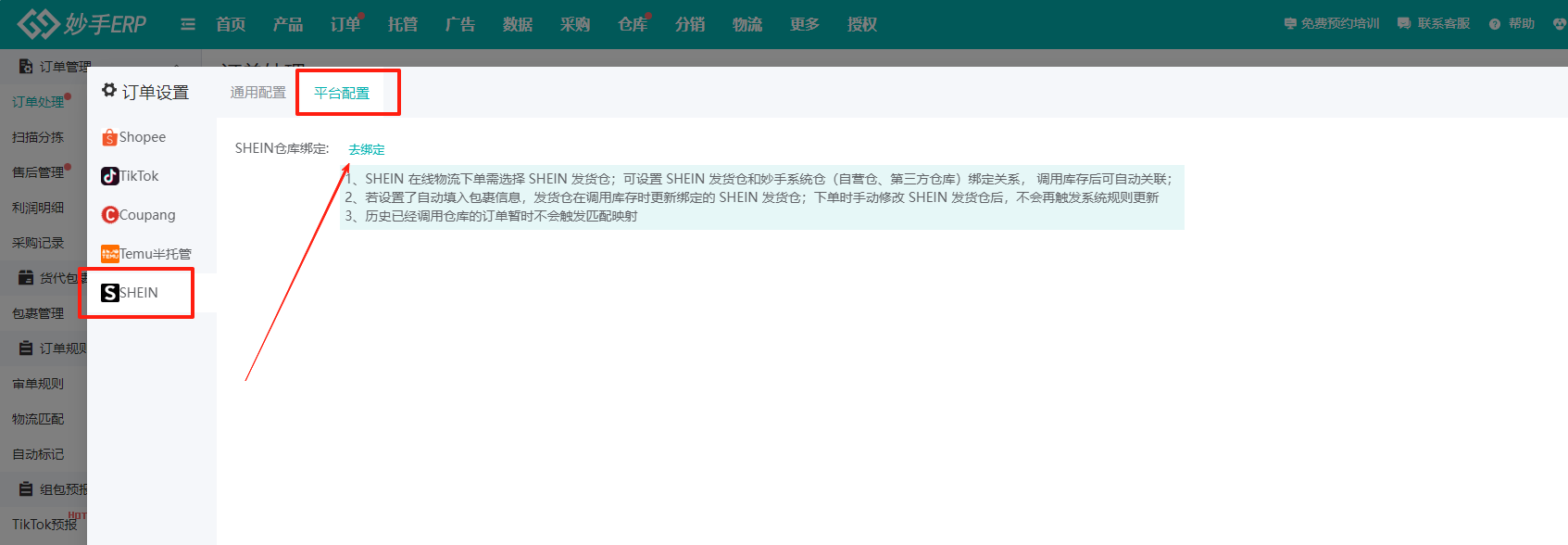Click the TikTok logo icon
This screenshot has height=545, width=1568.
pyautogui.click(x=109, y=176)
